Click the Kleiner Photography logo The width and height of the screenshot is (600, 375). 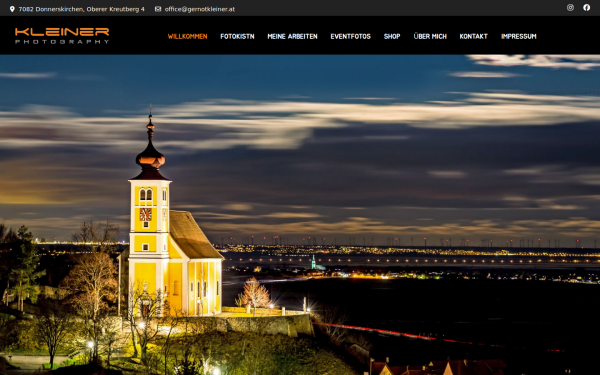point(62,36)
